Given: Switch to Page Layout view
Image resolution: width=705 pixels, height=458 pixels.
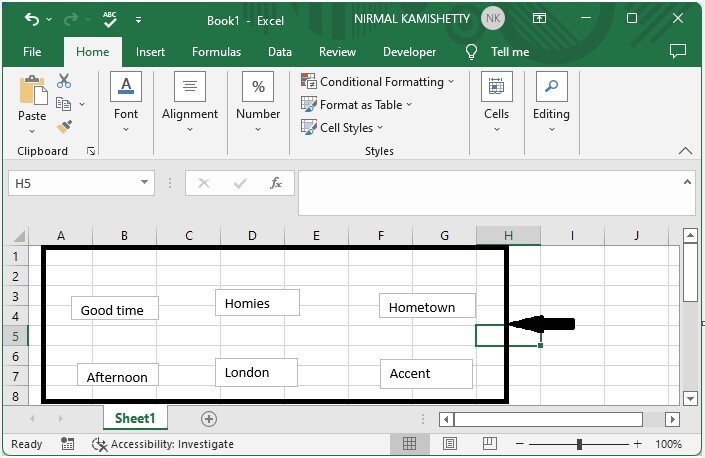Looking at the screenshot, I should 452,444.
